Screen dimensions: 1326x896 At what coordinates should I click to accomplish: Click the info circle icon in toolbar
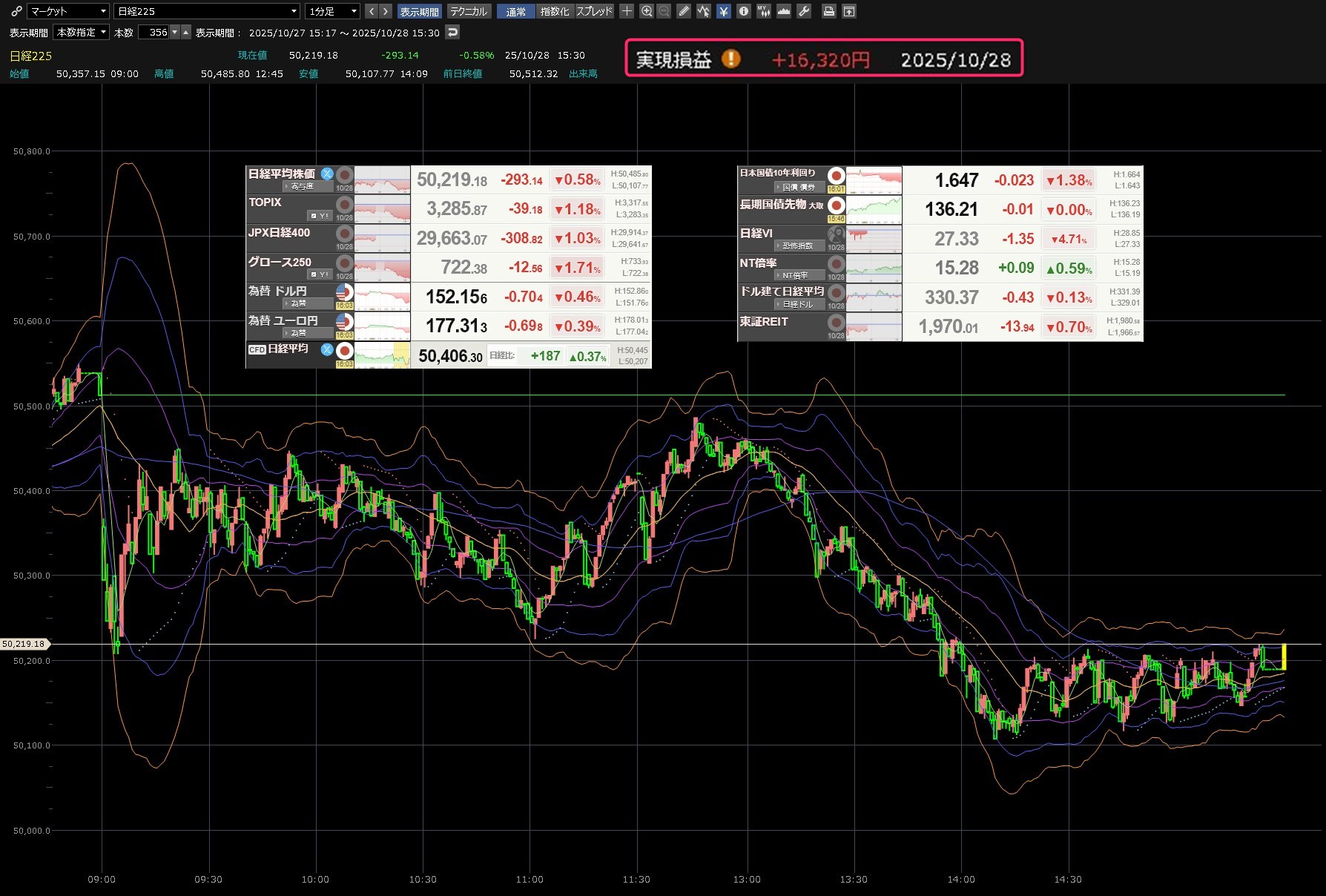[x=743, y=11]
